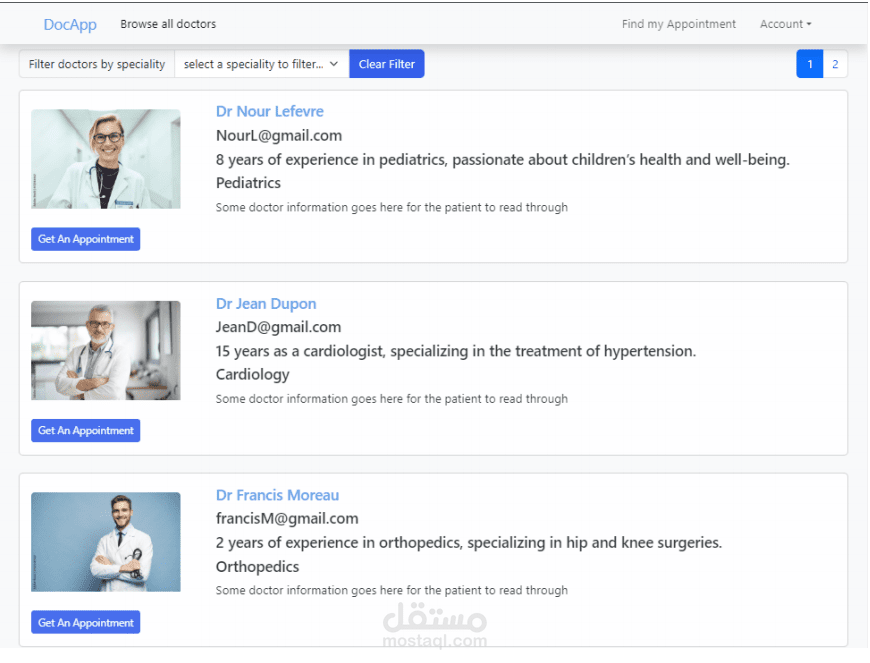
Task: Open the speciality filter dropdown
Action: tap(261, 64)
